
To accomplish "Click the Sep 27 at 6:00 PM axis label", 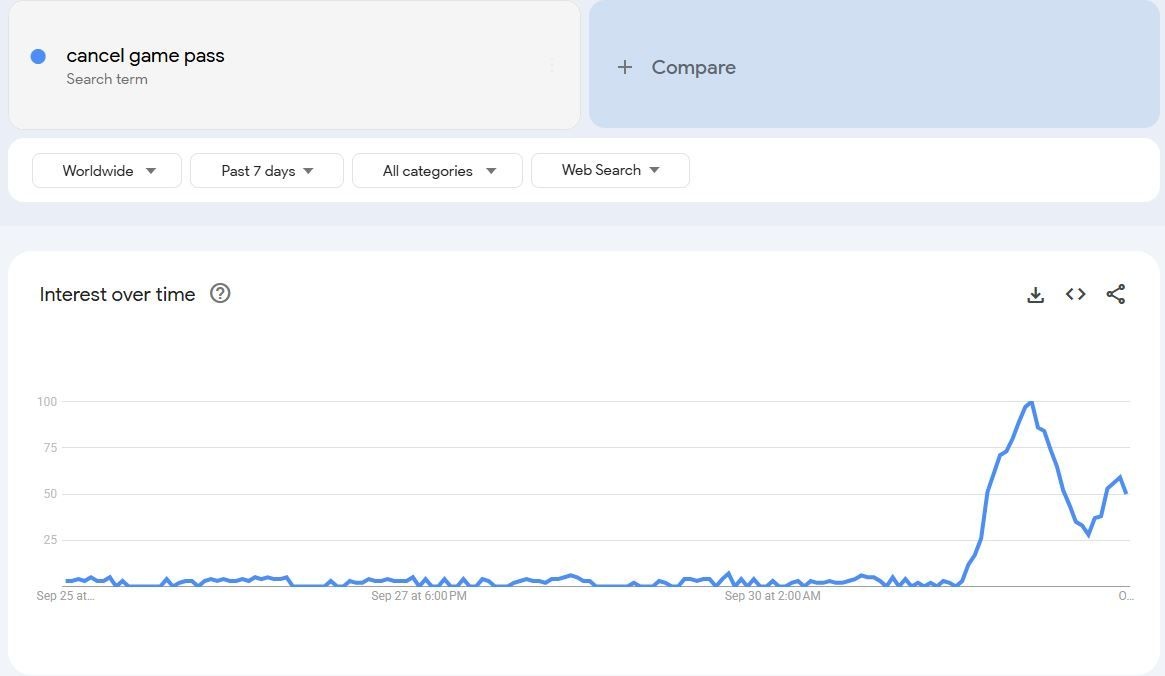I will click(x=419, y=596).
